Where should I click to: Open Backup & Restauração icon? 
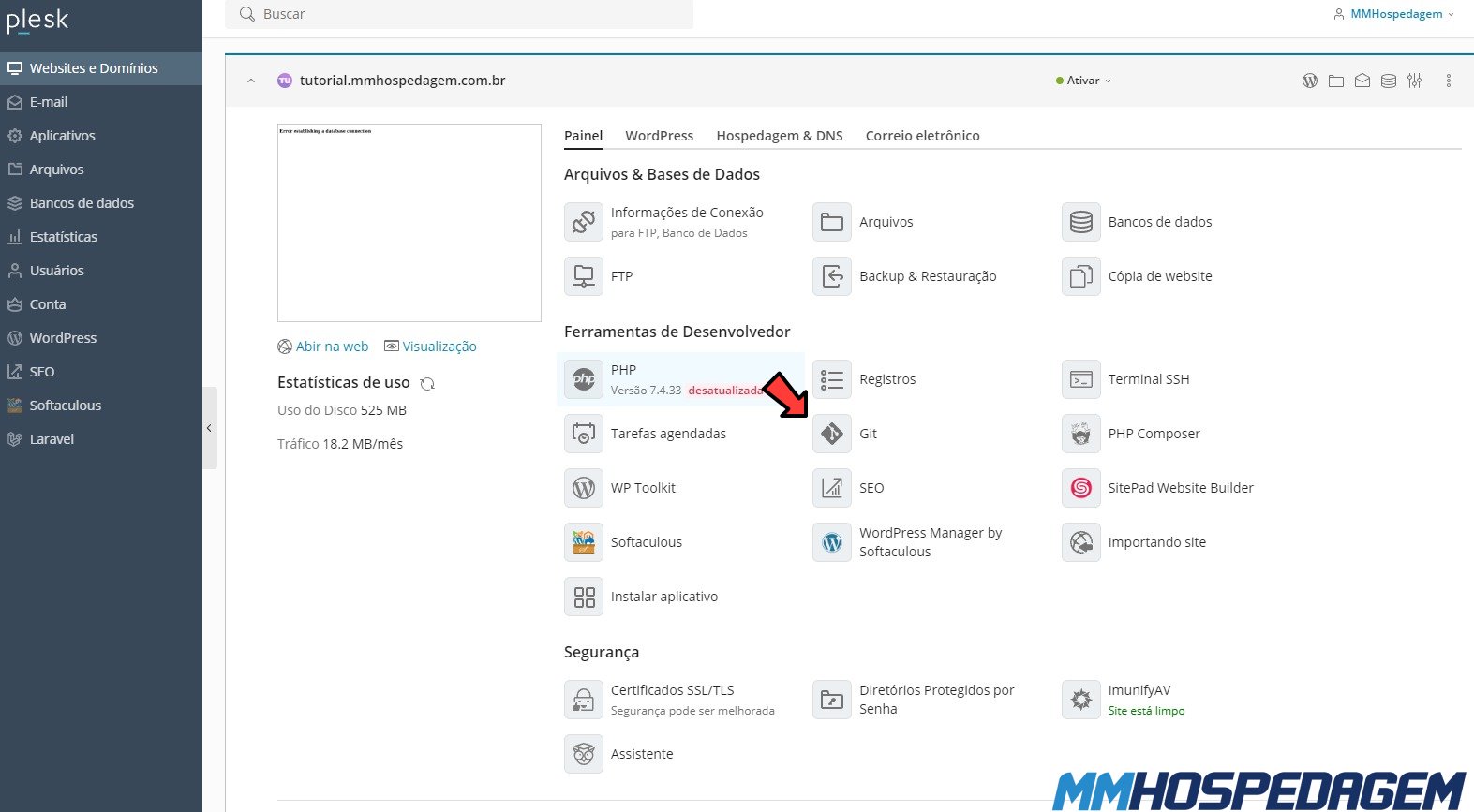coord(832,276)
